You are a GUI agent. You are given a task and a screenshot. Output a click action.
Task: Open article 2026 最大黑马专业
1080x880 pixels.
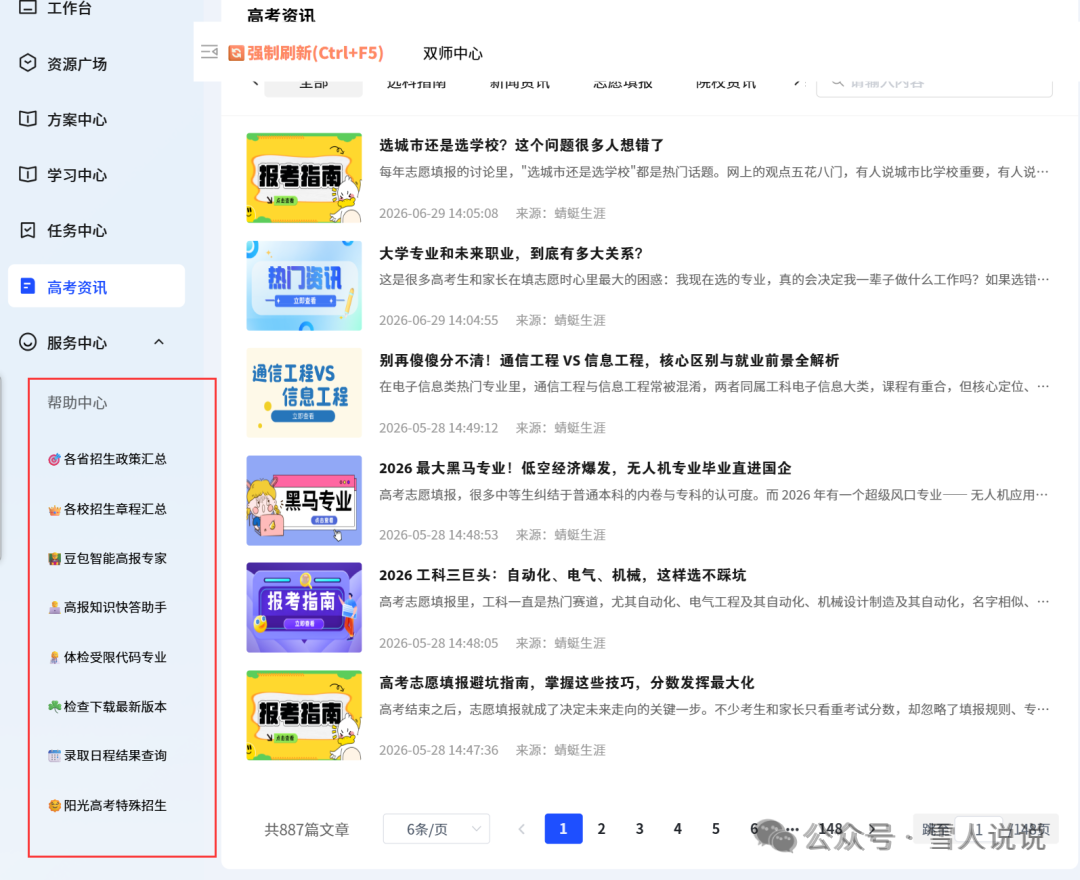(x=585, y=468)
